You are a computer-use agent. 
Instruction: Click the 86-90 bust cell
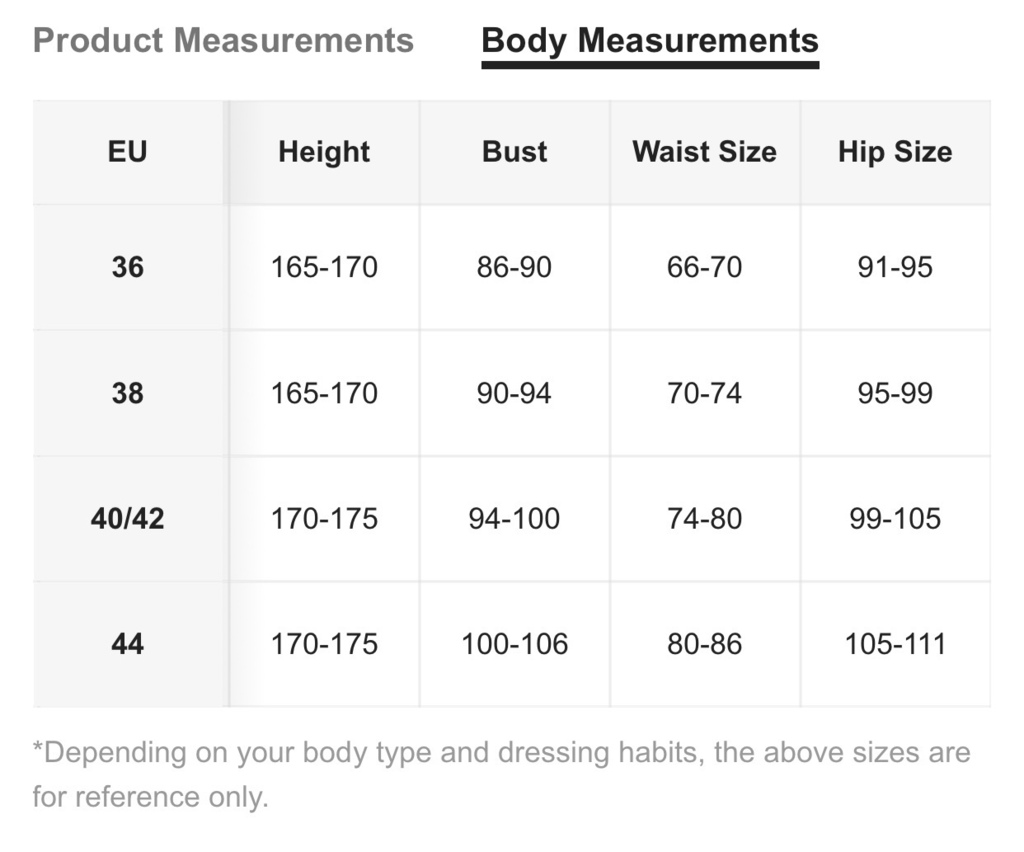[x=515, y=267]
